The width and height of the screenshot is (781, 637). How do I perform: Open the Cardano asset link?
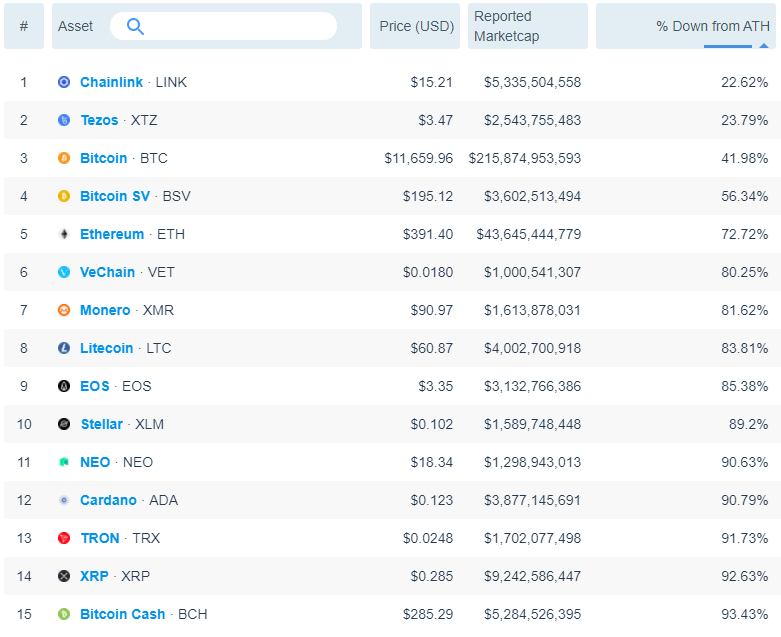[x=108, y=500]
